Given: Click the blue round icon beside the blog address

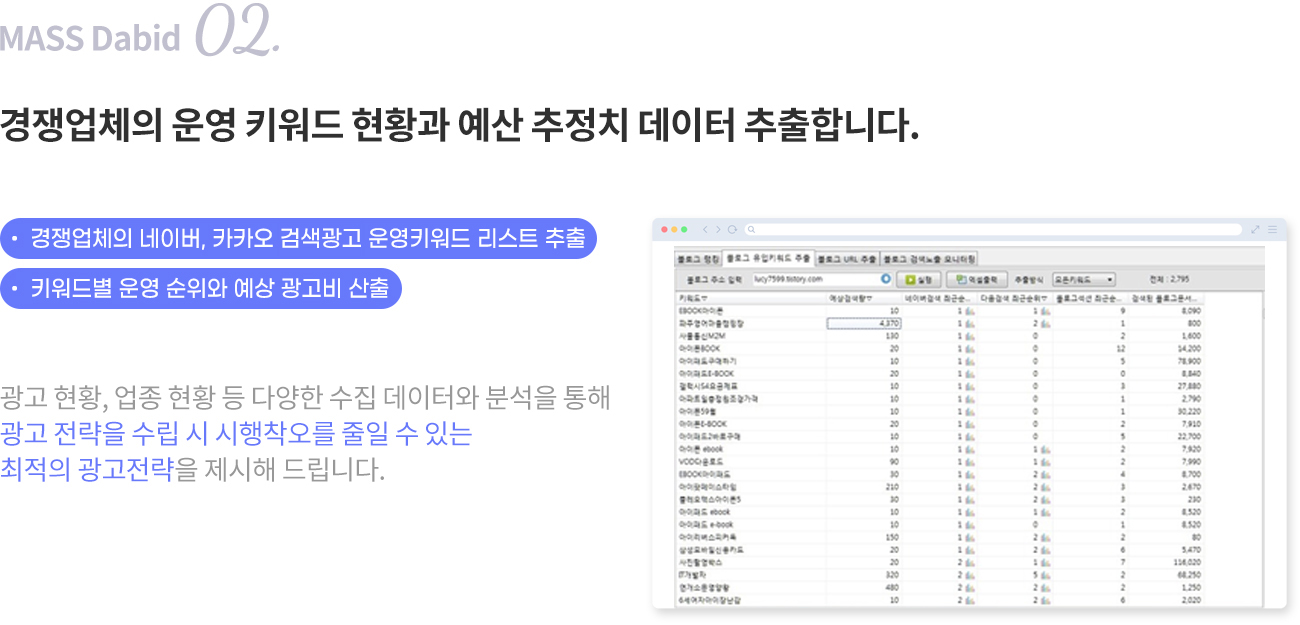Looking at the screenshot, I should [x=885, y=279].
